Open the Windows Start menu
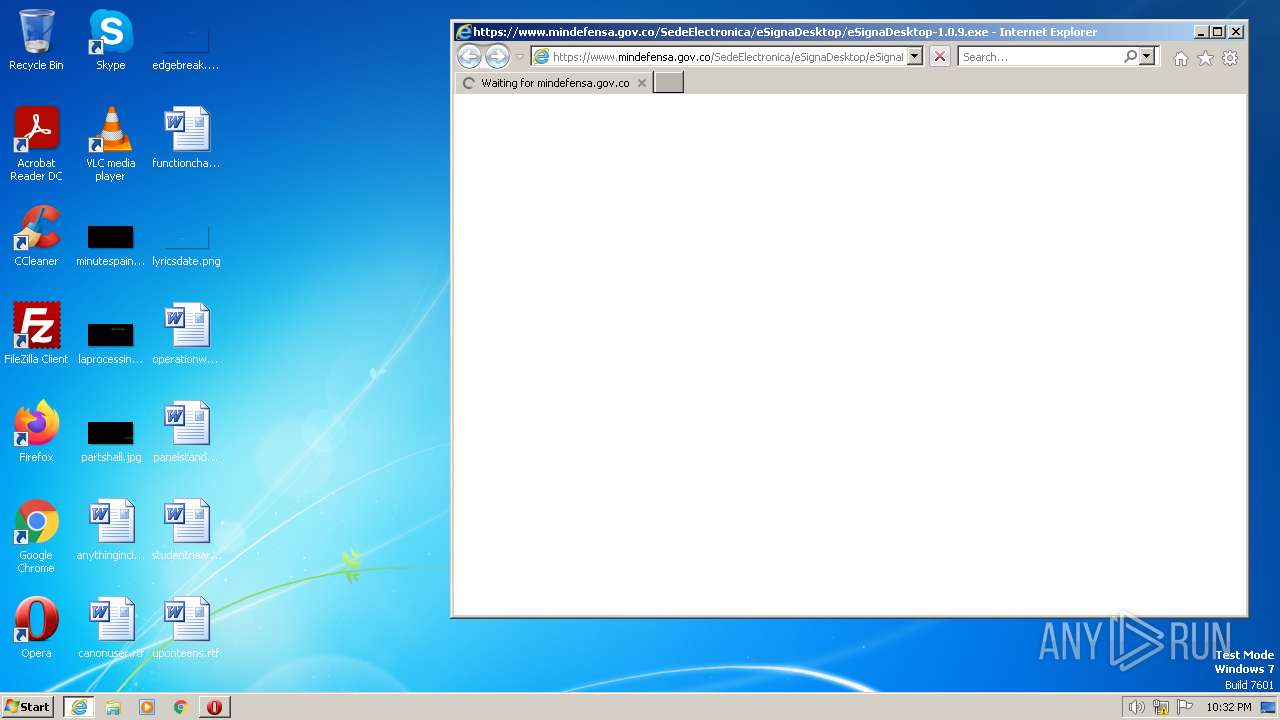Screen dimensions: 1280x720 (28, 707)
